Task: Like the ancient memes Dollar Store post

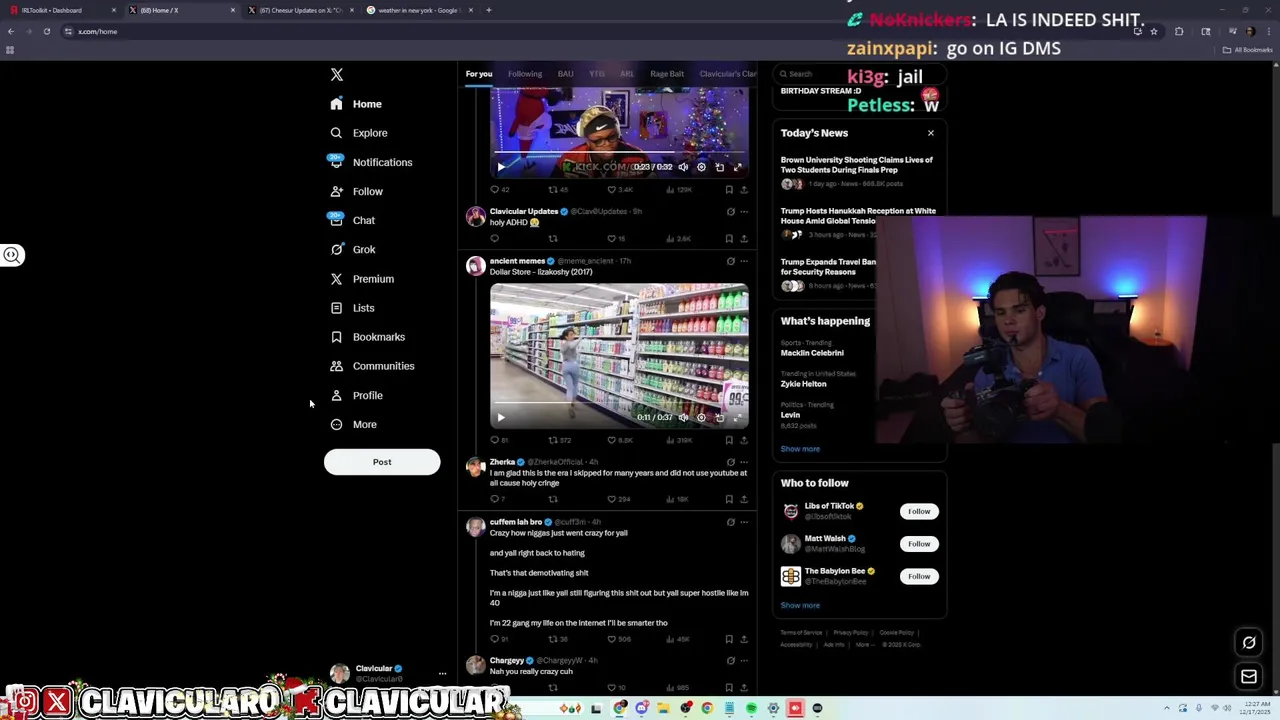Action: (612, 440)
